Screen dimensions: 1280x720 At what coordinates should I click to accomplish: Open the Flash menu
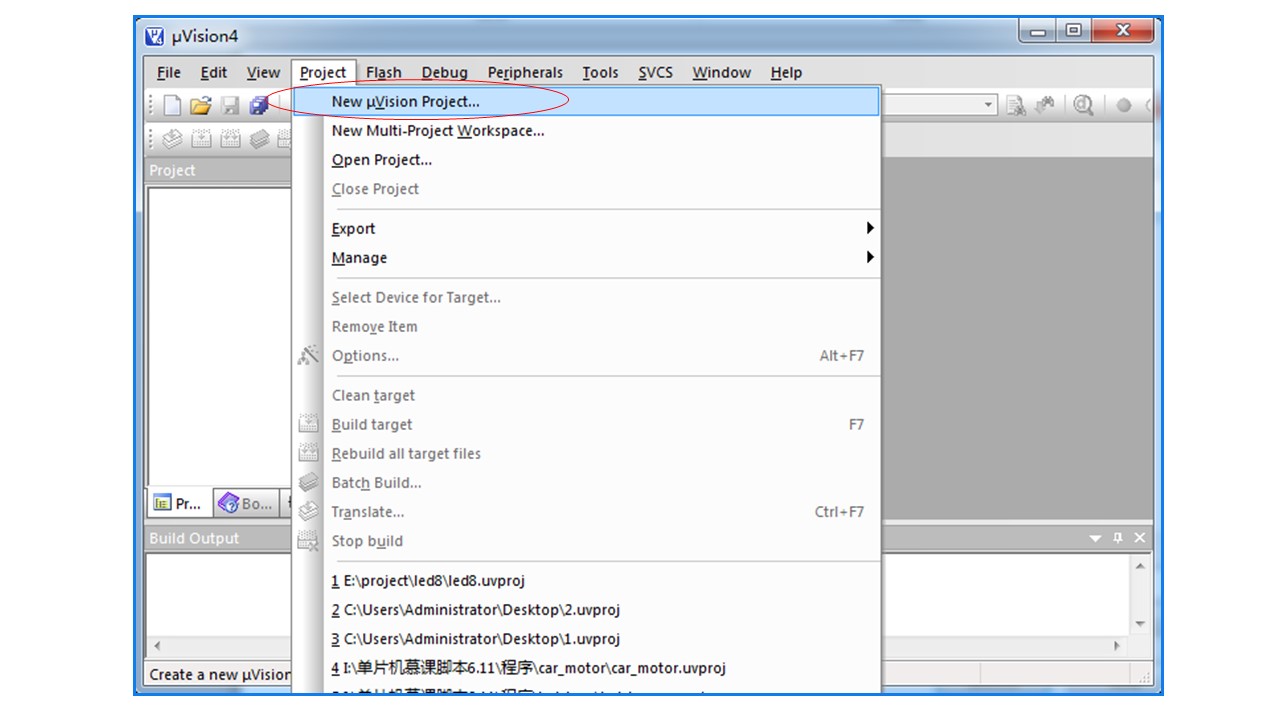384,72
